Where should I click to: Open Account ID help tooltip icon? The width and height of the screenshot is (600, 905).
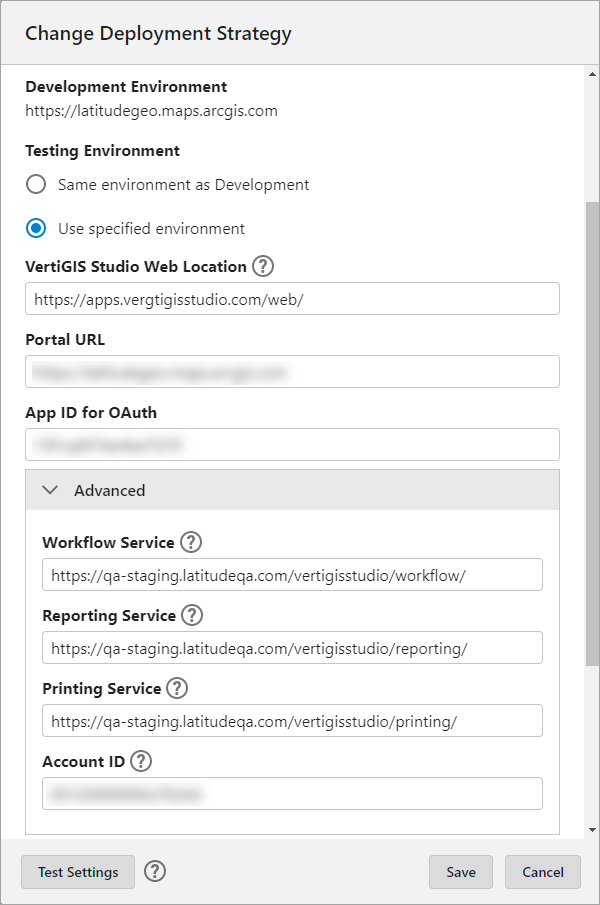[x=141, y=761]
